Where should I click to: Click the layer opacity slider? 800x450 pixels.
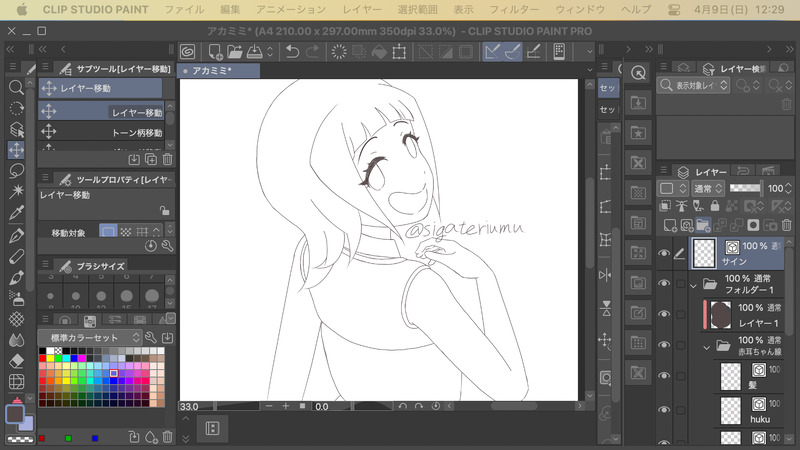coord(745,188)
